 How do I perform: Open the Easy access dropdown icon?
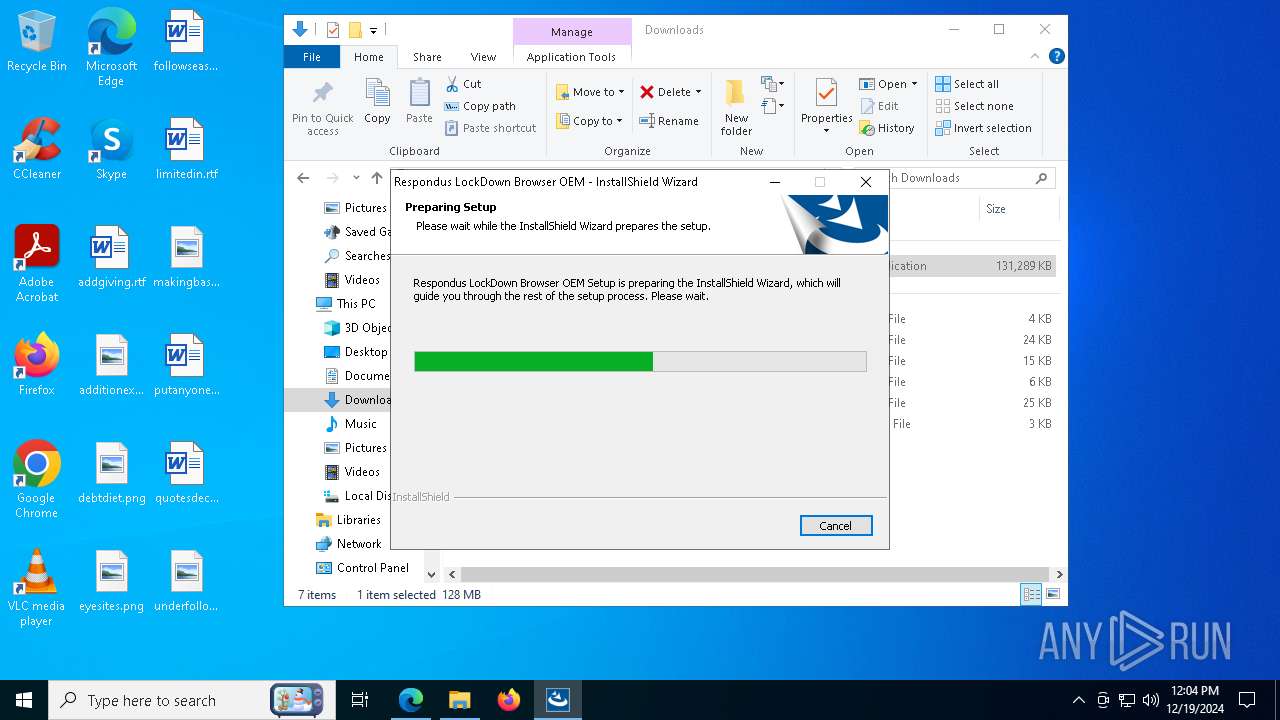(x=772, y=106)
